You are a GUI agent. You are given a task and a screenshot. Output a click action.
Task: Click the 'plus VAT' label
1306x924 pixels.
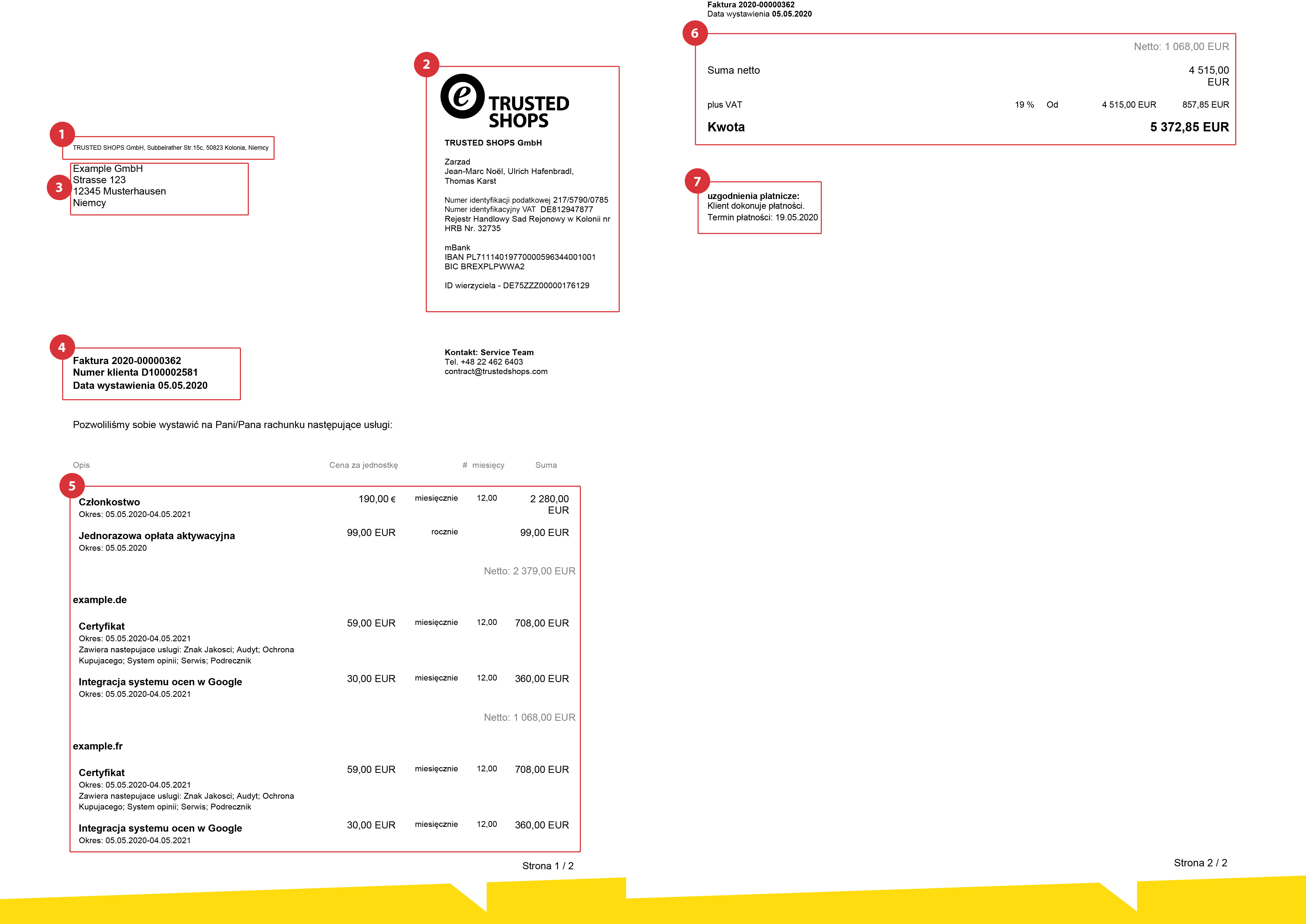click(x=724, y=105)
